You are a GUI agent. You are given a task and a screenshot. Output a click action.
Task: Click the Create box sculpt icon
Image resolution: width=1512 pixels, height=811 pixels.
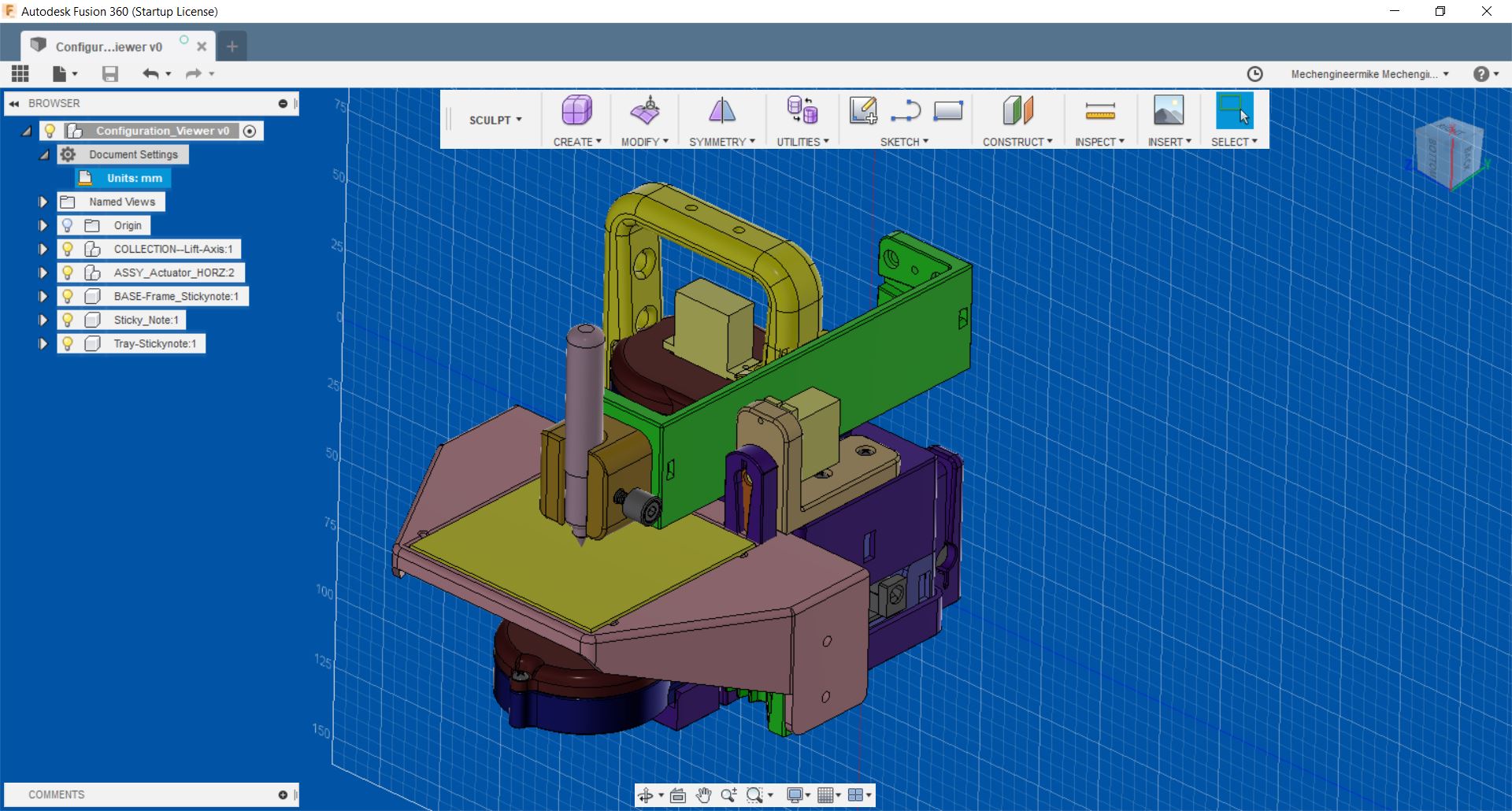coord(576,111)
